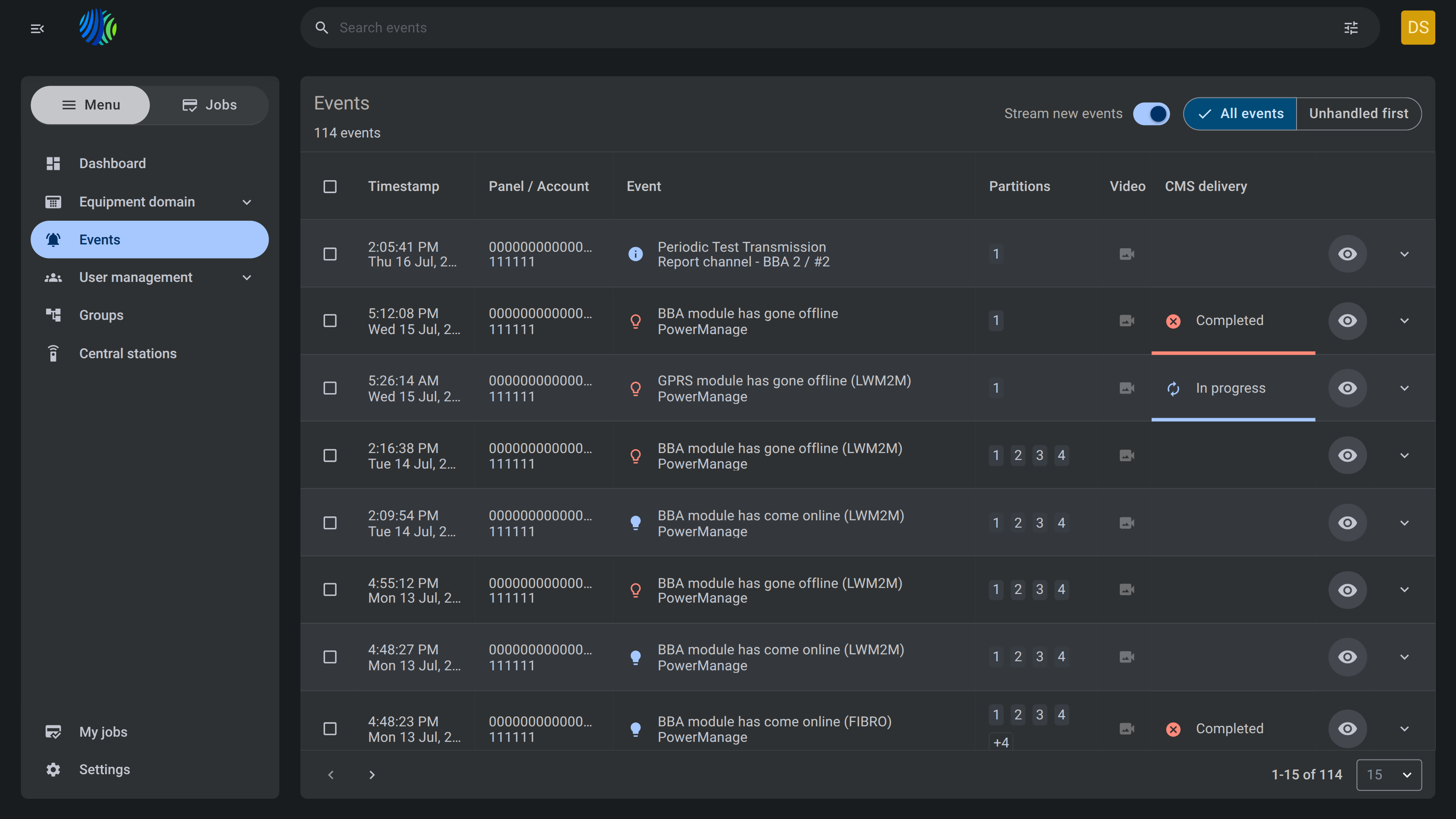Image resolution: width=1456 pixels, height=819 pixels.
Task: Open DS user avatar menu
Action: coord(1418,28)
